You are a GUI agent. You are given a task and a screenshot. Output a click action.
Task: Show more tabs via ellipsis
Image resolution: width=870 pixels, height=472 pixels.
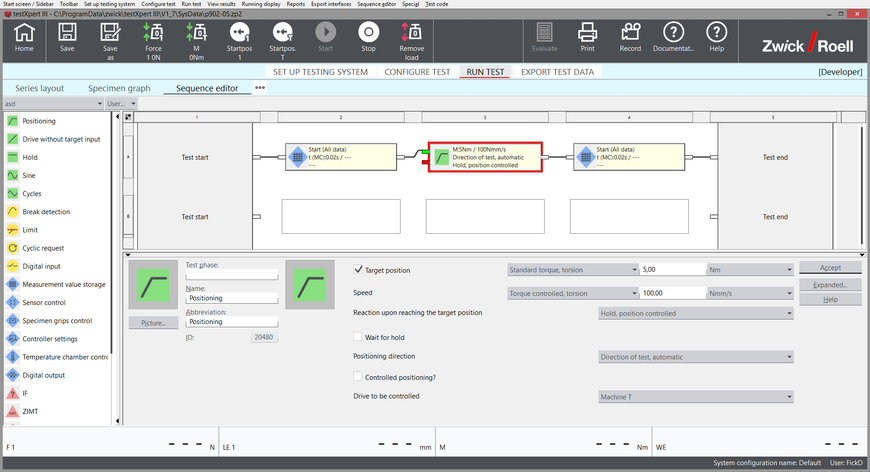tap(260, 88)
